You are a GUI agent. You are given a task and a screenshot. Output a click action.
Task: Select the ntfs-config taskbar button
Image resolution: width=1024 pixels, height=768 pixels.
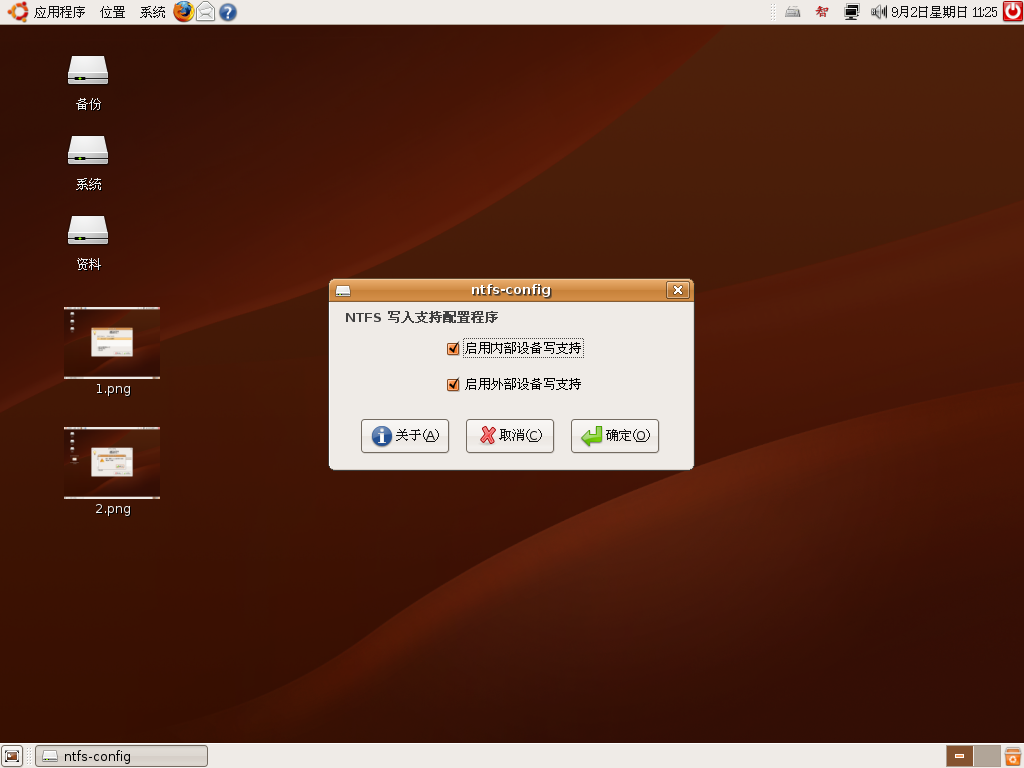coord(121,756)
